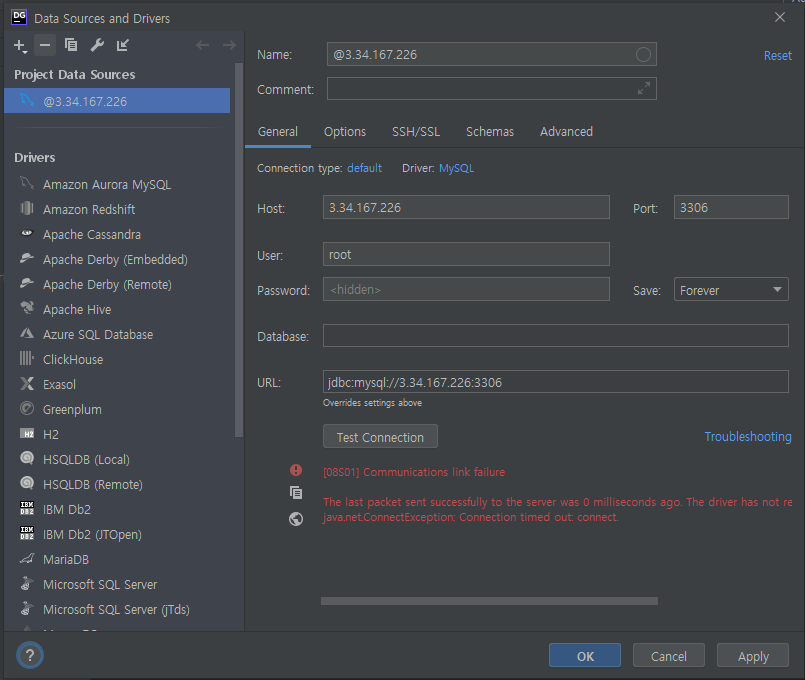Change the Connection type default link

(364, 168)
